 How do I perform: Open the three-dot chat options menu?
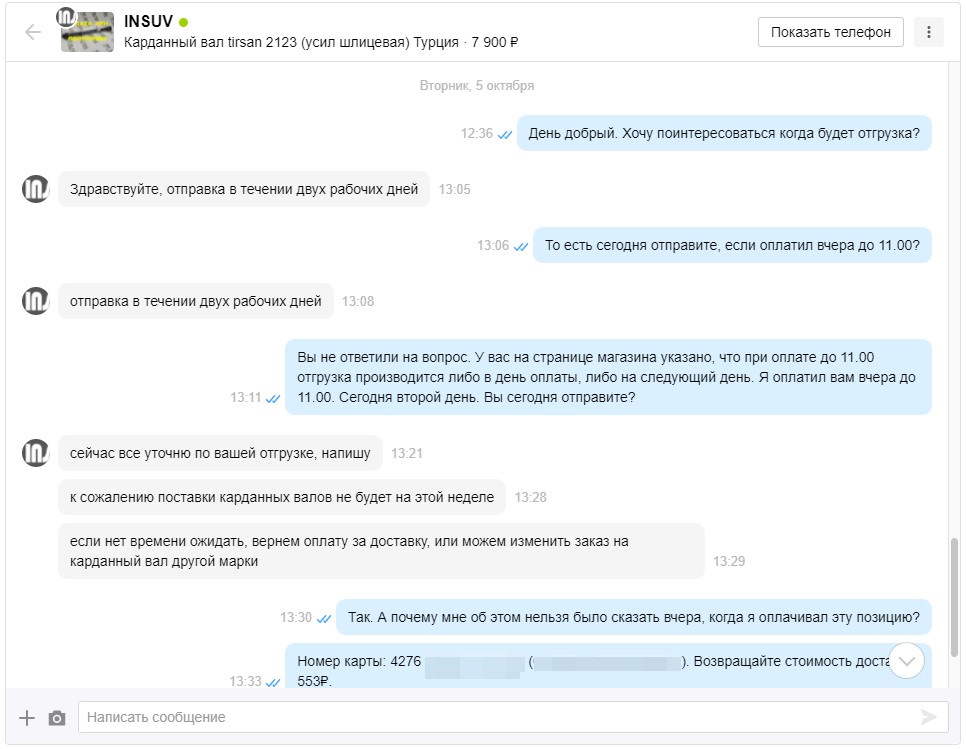(x=929, y=32)
